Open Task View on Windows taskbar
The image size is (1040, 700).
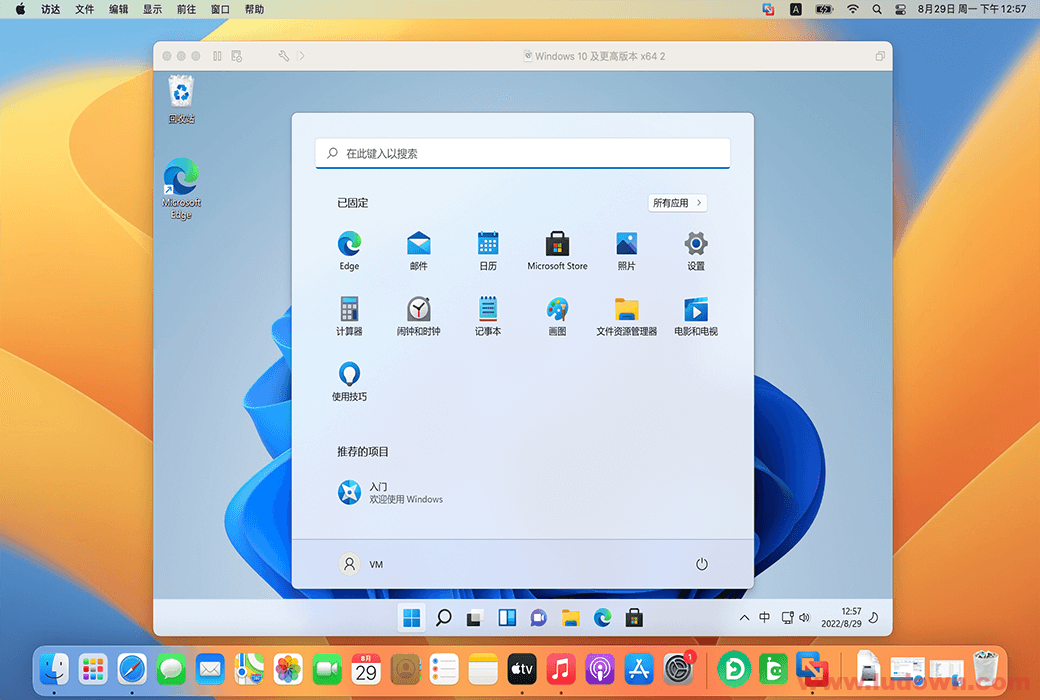(475, 618)
